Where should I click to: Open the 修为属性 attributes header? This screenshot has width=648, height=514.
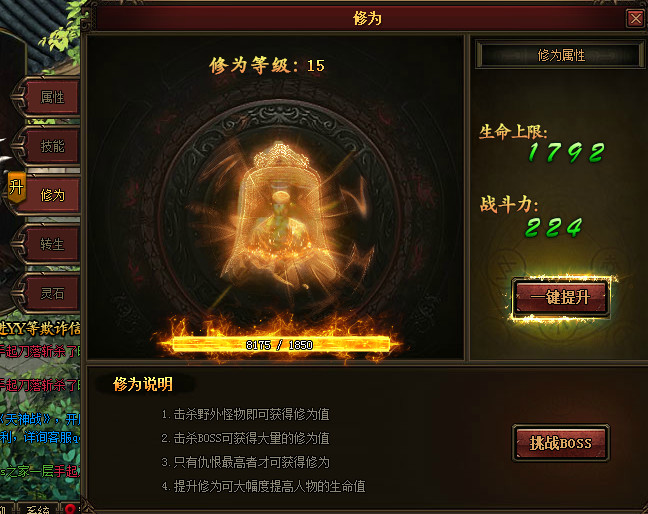click(560, 55)
